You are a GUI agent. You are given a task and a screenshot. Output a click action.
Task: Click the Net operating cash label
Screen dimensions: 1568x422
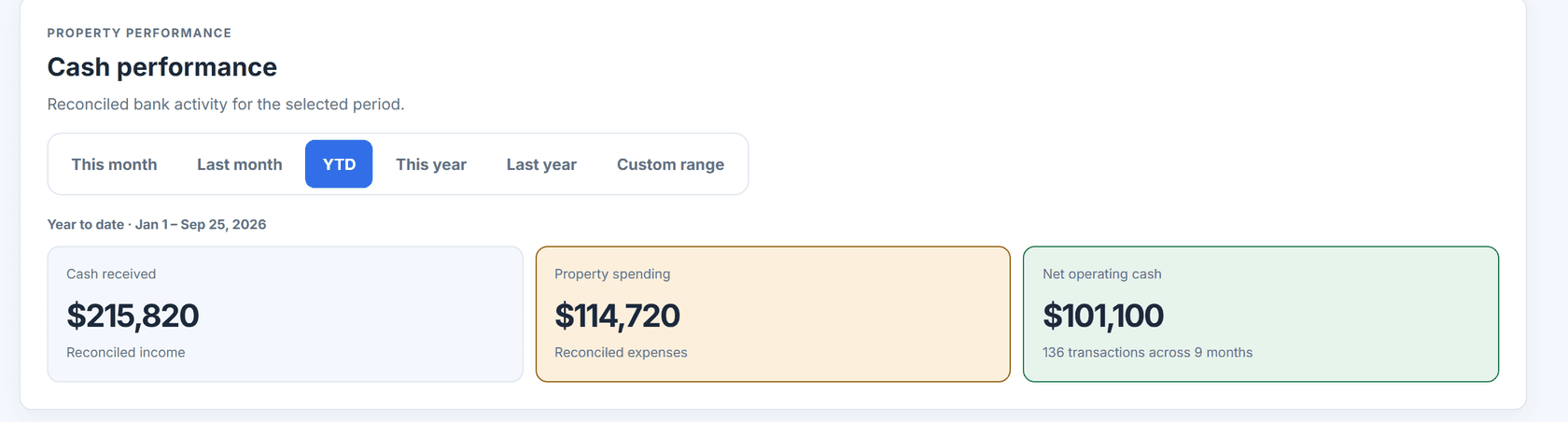coord(1102,274)
